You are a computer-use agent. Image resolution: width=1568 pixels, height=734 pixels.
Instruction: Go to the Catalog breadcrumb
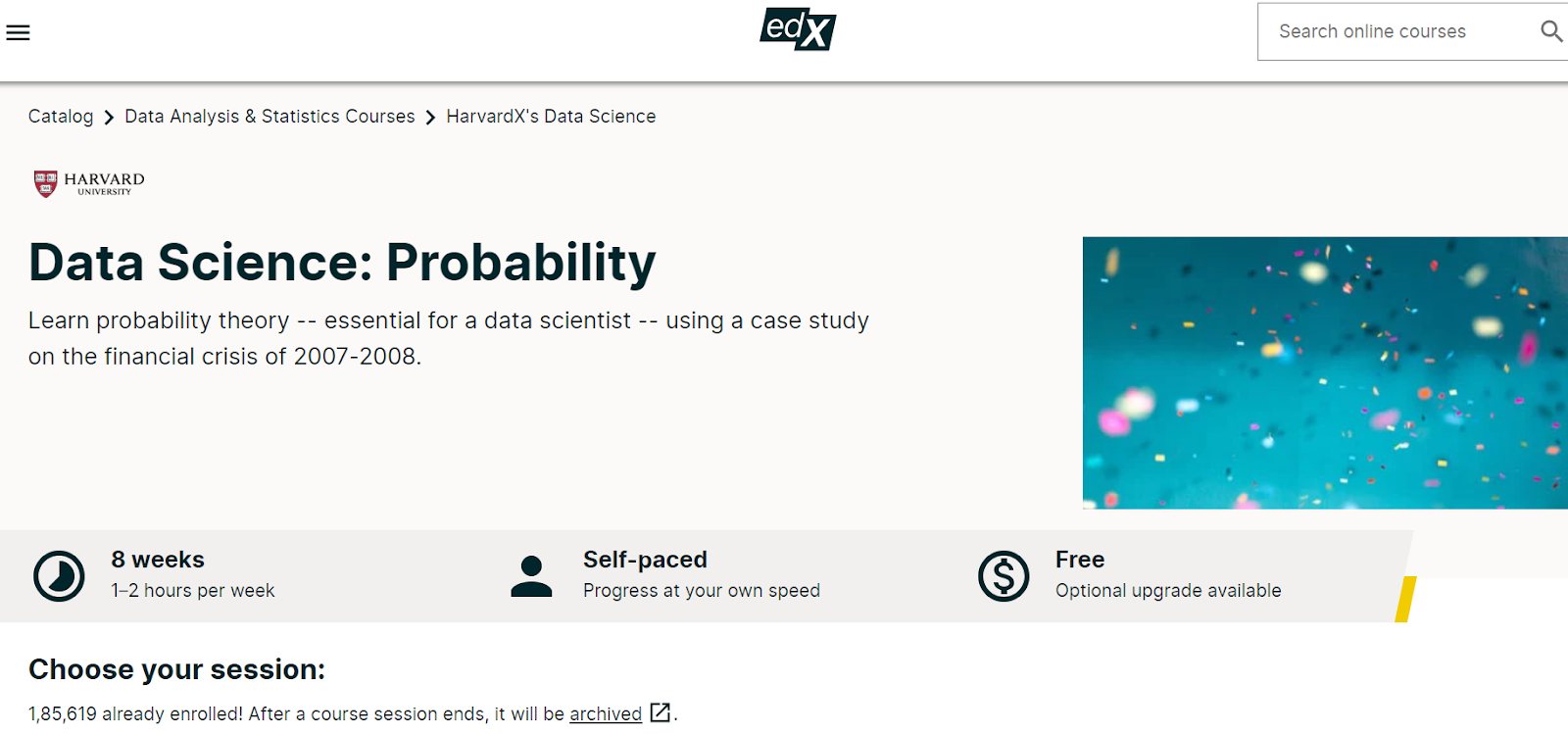tap(61, 117)
